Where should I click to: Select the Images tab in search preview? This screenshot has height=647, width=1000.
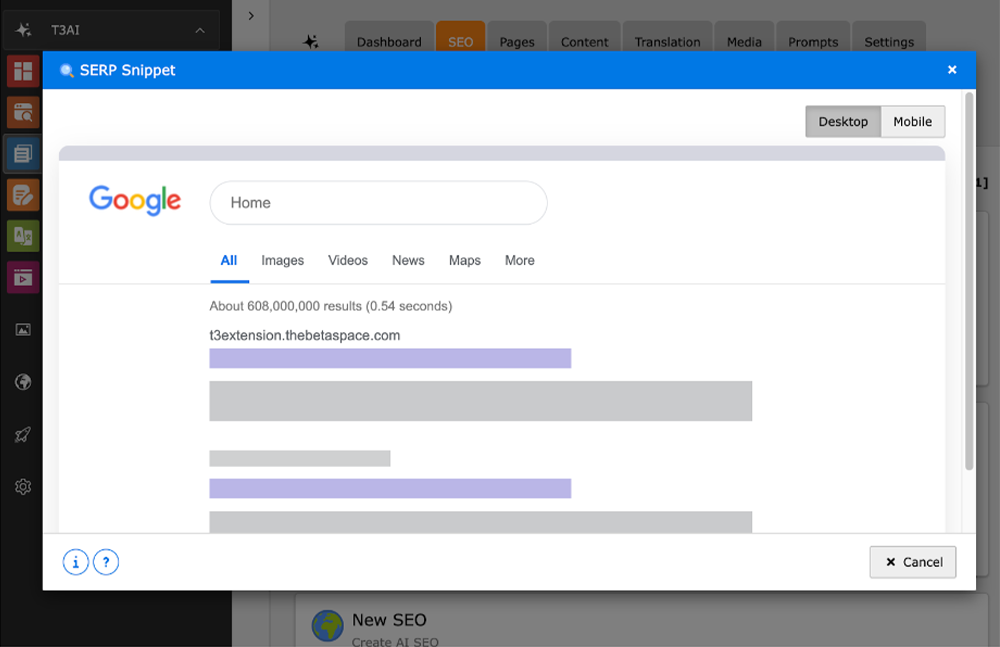click(282, 260)
